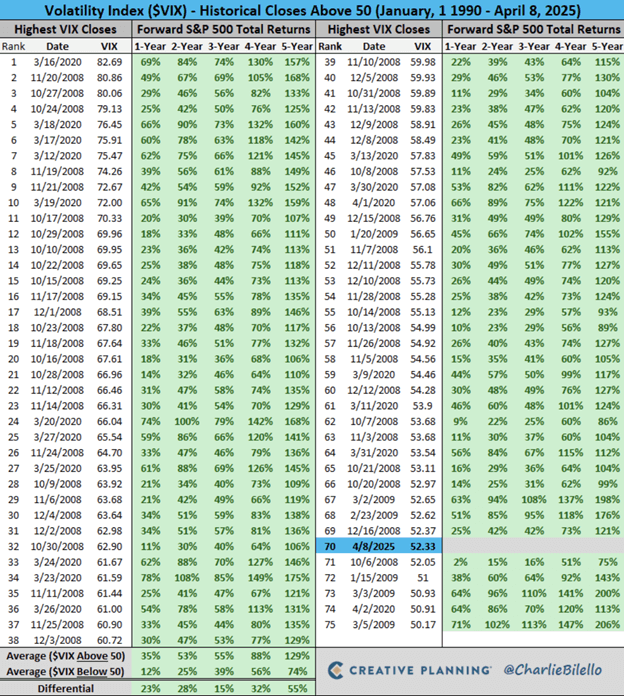This screenshot has width=624, height=696.
Task: Select the left Highest VIX Closes header
Action: 65,29
